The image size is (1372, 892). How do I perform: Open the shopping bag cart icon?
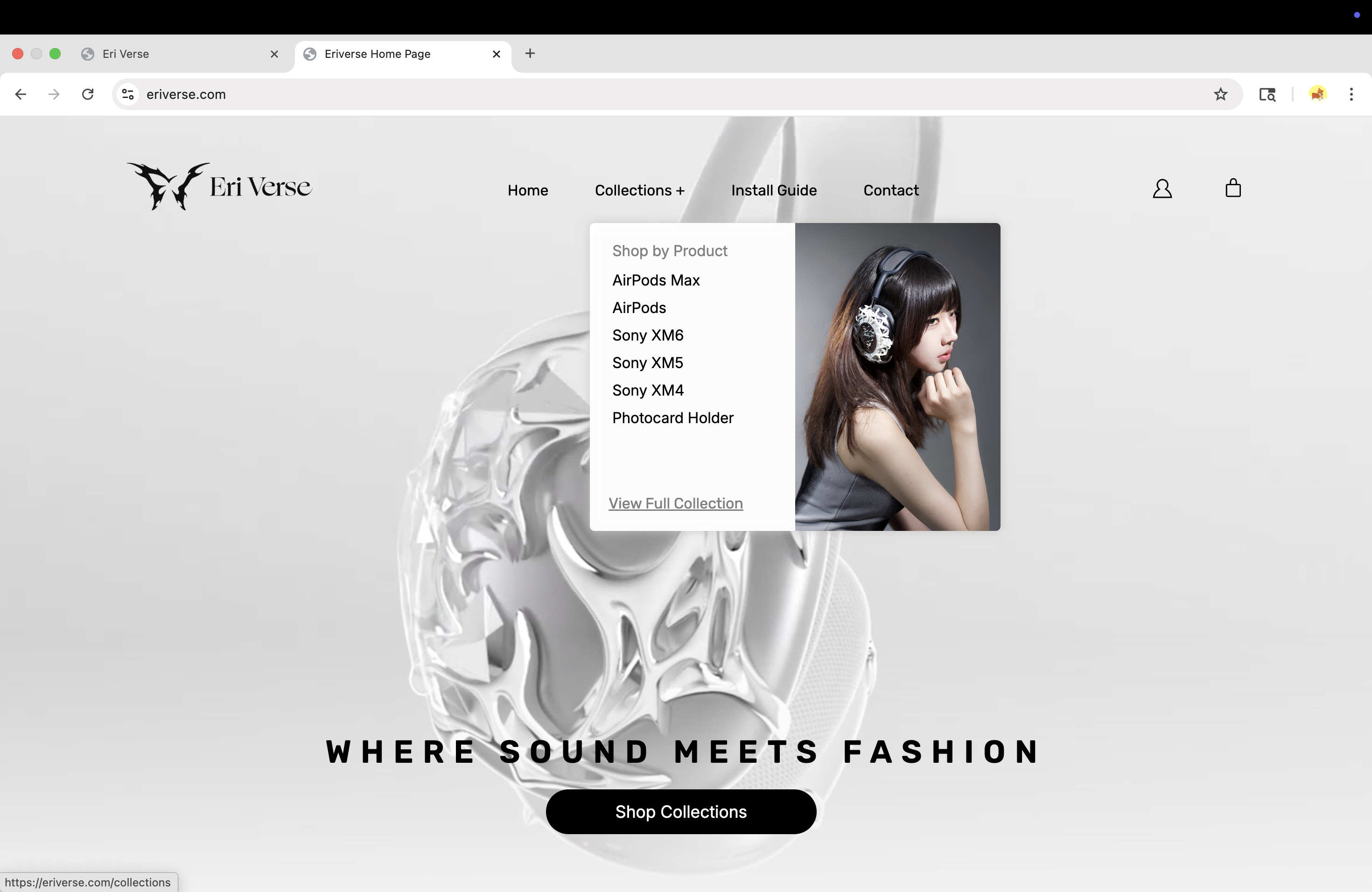tap(1232, 188)
